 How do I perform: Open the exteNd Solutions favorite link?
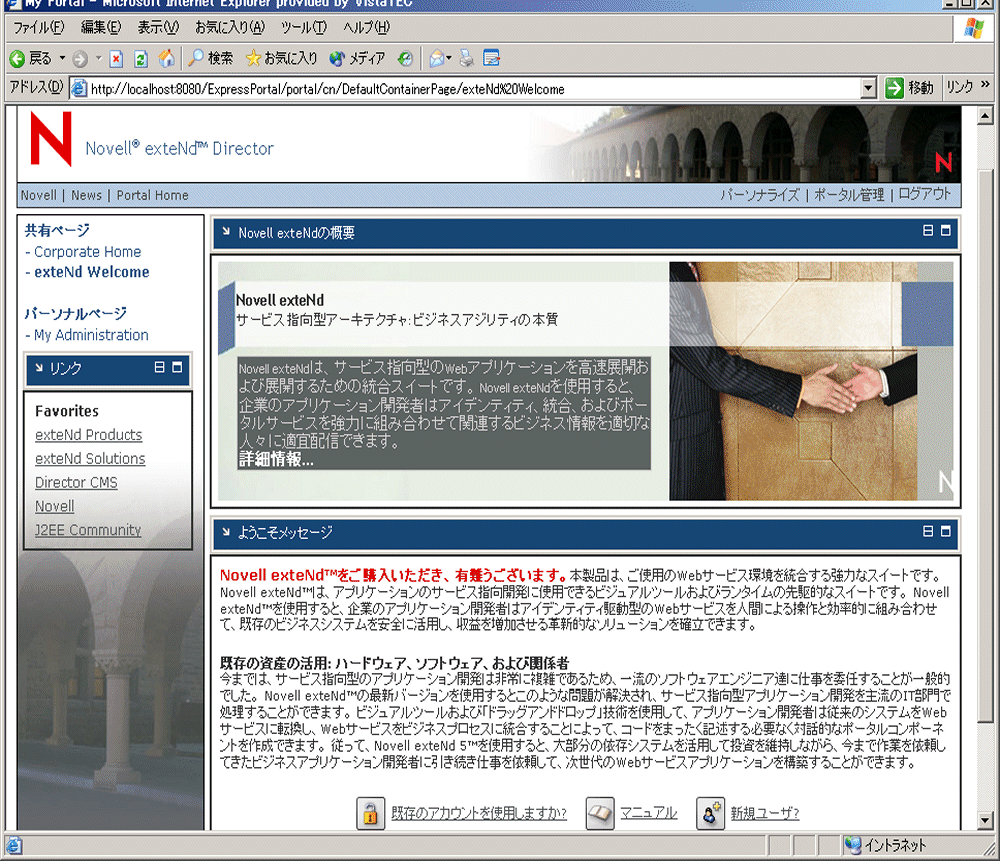(90, 459)
